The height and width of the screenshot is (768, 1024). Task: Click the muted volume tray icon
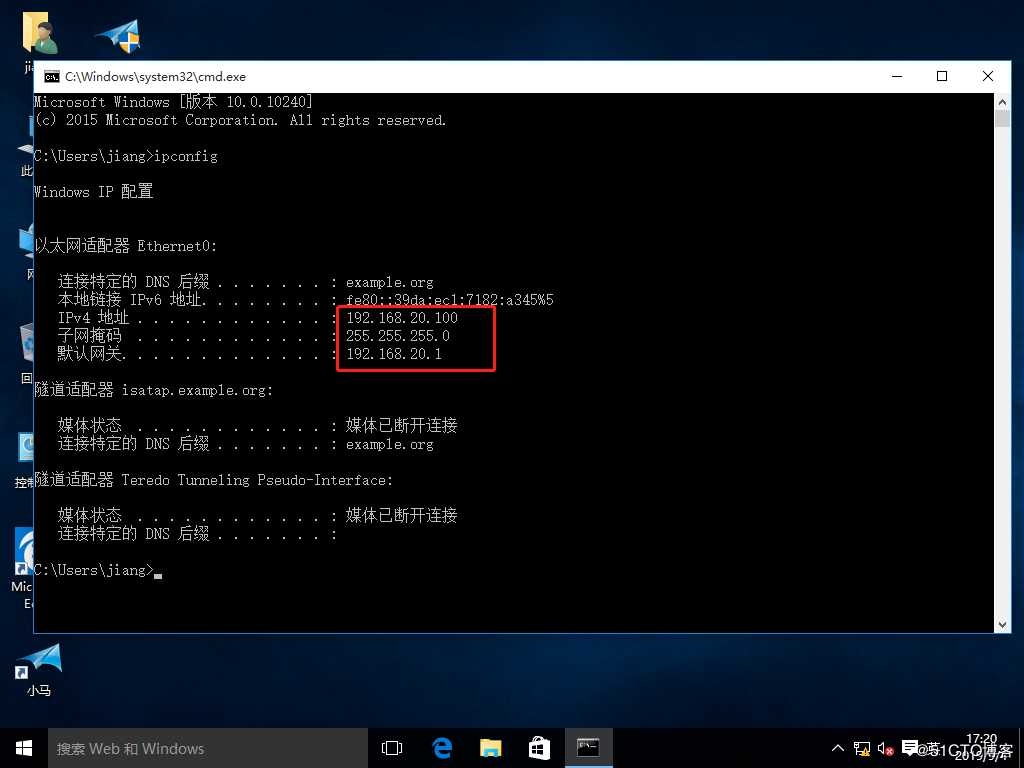coord(886,749)
